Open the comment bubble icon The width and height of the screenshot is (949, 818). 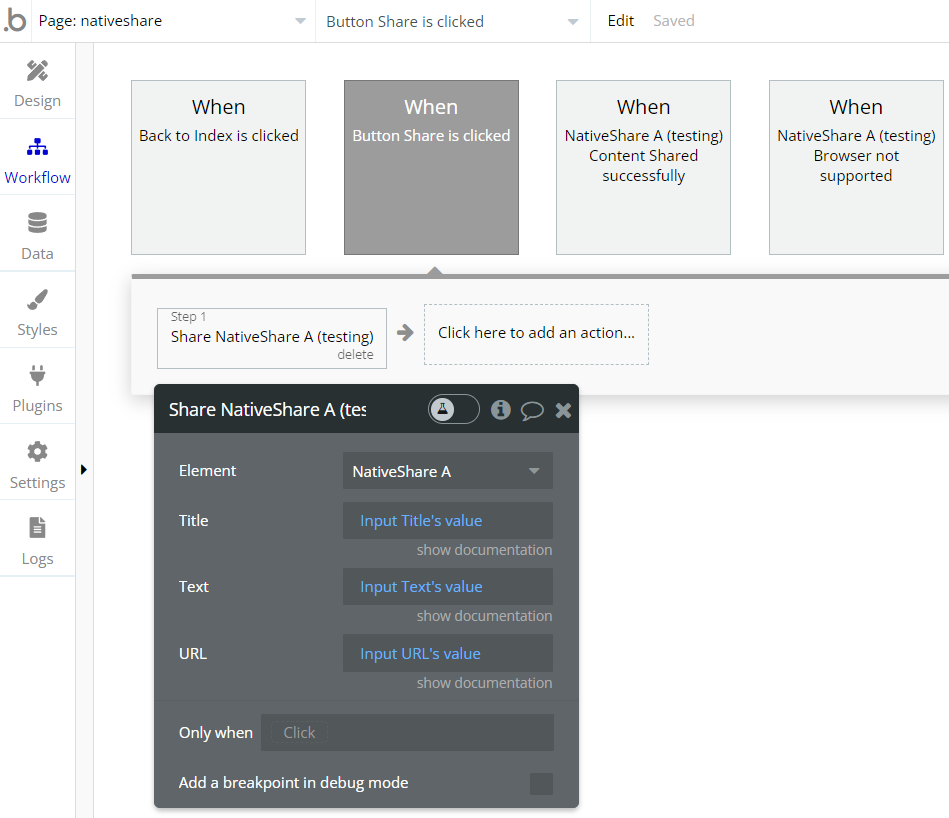click(x=532, y=410)
